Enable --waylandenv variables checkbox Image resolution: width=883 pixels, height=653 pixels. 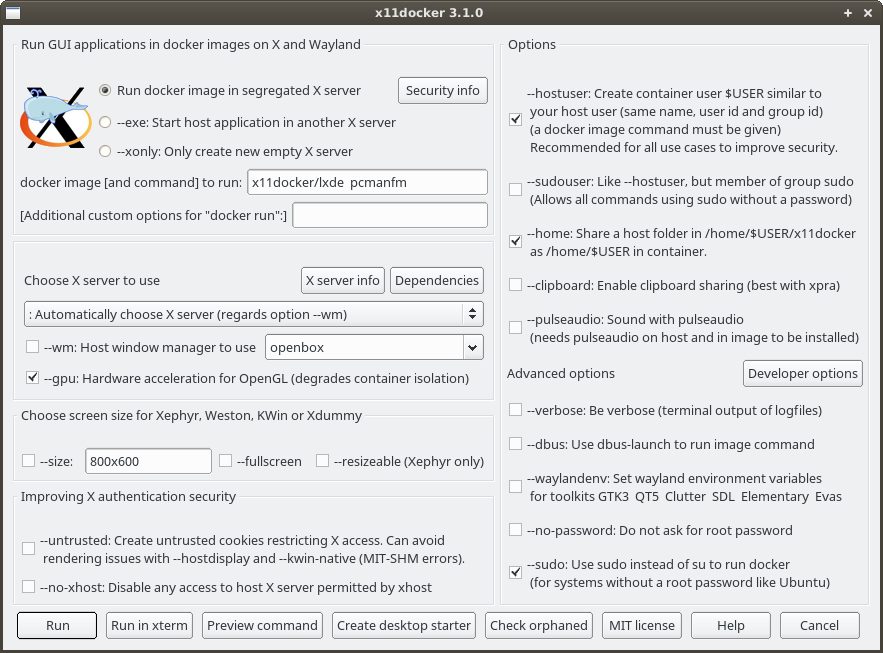coord(515,486)
